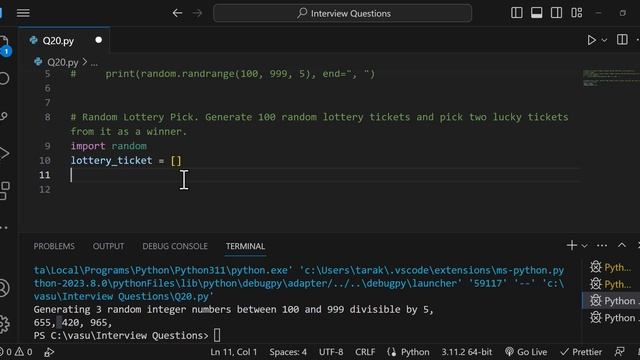Open terminal panel more actions ellipsis
The height and width of the screenshot is (360, 640).
click(602, 245)
